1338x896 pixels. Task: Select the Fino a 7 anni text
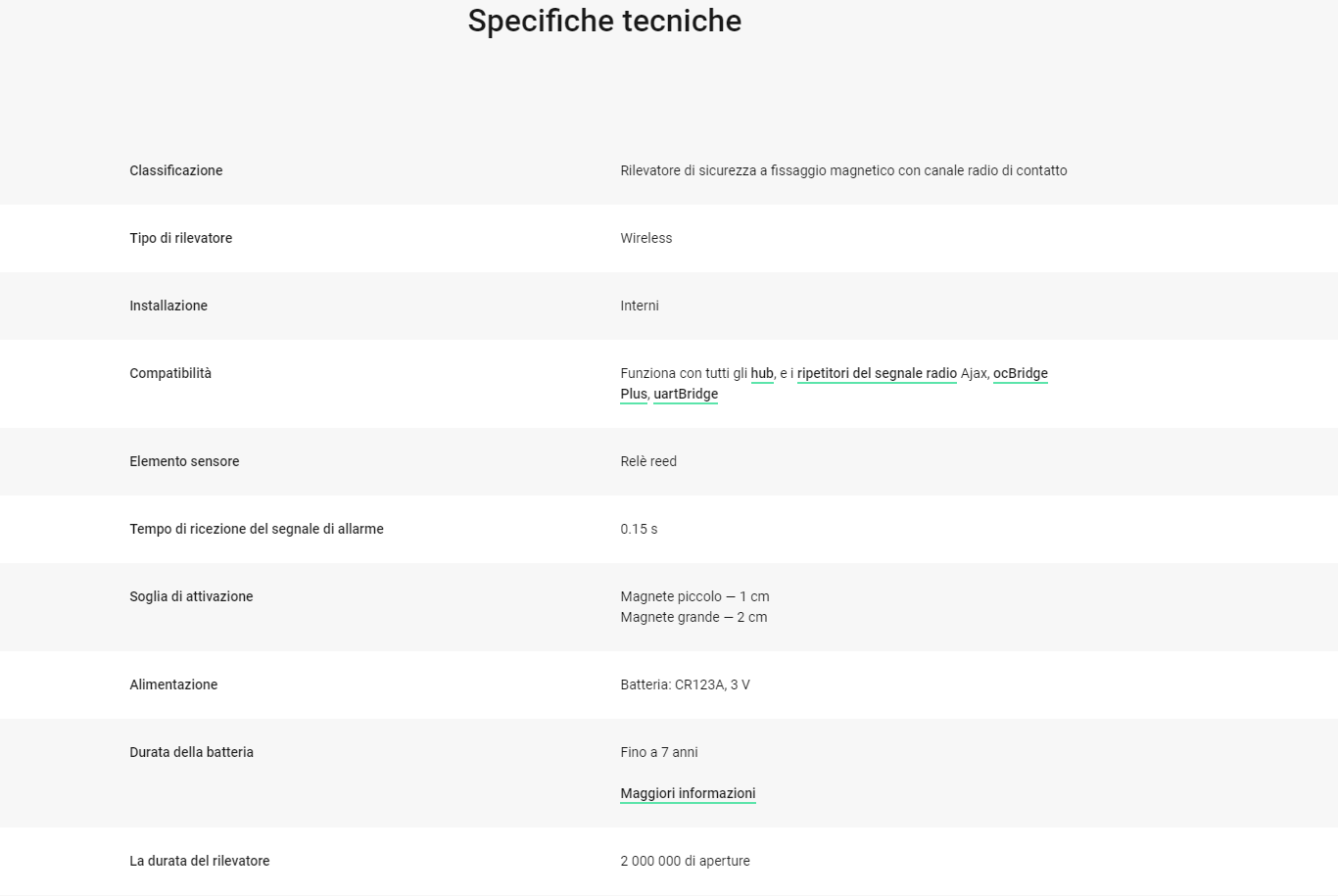click(x=659, y=752)
